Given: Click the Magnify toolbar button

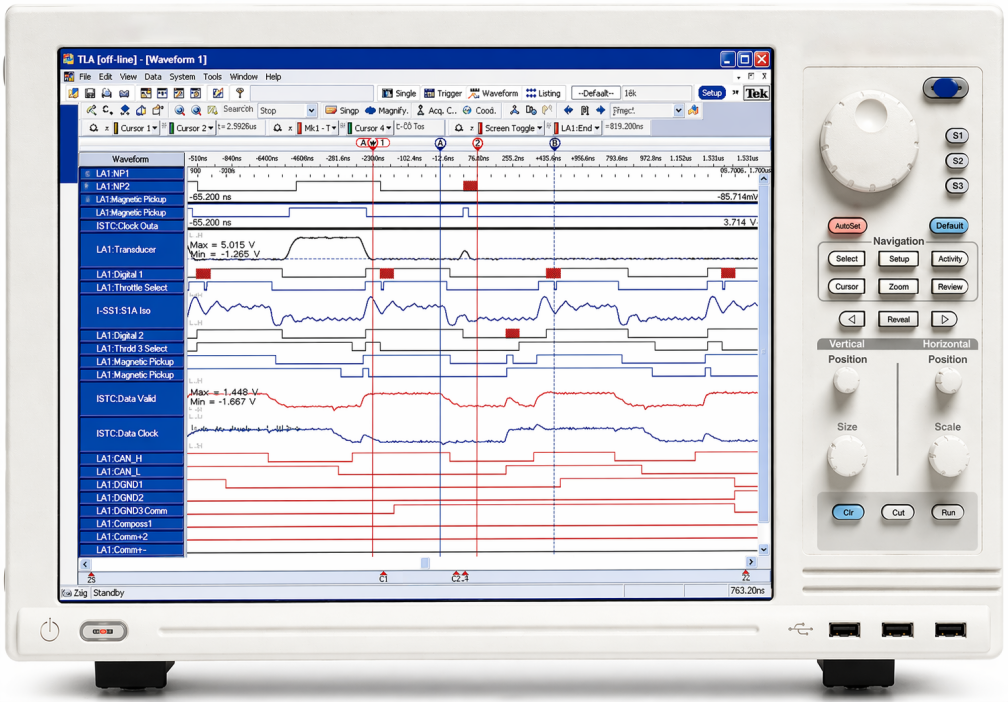Looking at the screenshot, I should click(387, 111).
